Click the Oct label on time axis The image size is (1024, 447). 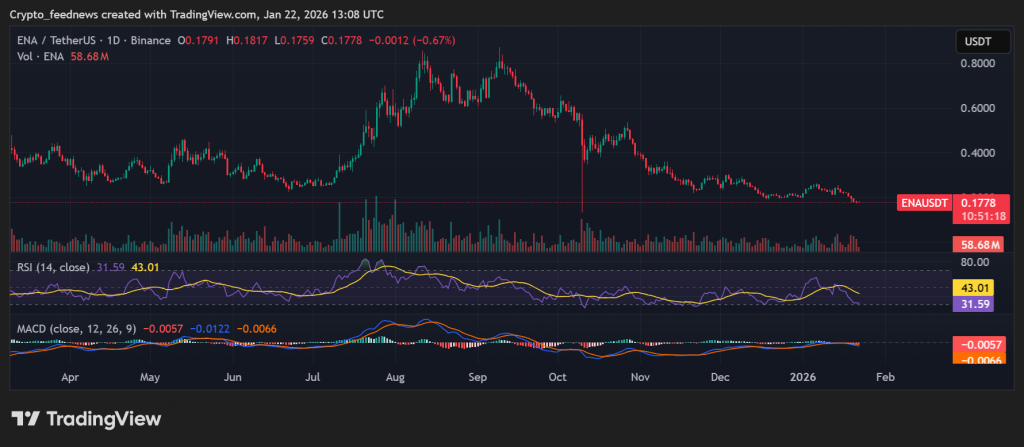click(559, 379)
